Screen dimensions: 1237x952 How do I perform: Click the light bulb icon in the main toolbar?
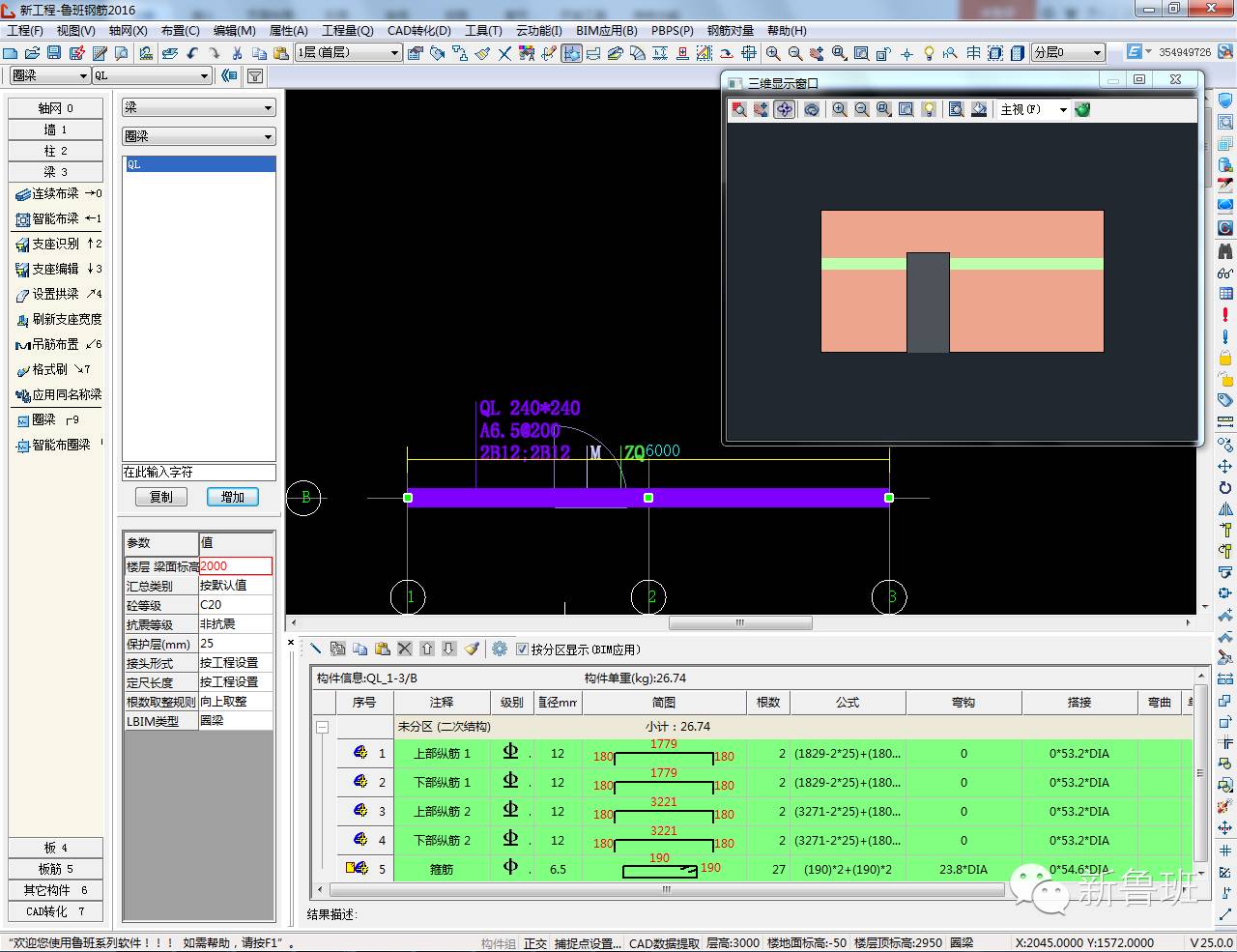click(929, 53)
